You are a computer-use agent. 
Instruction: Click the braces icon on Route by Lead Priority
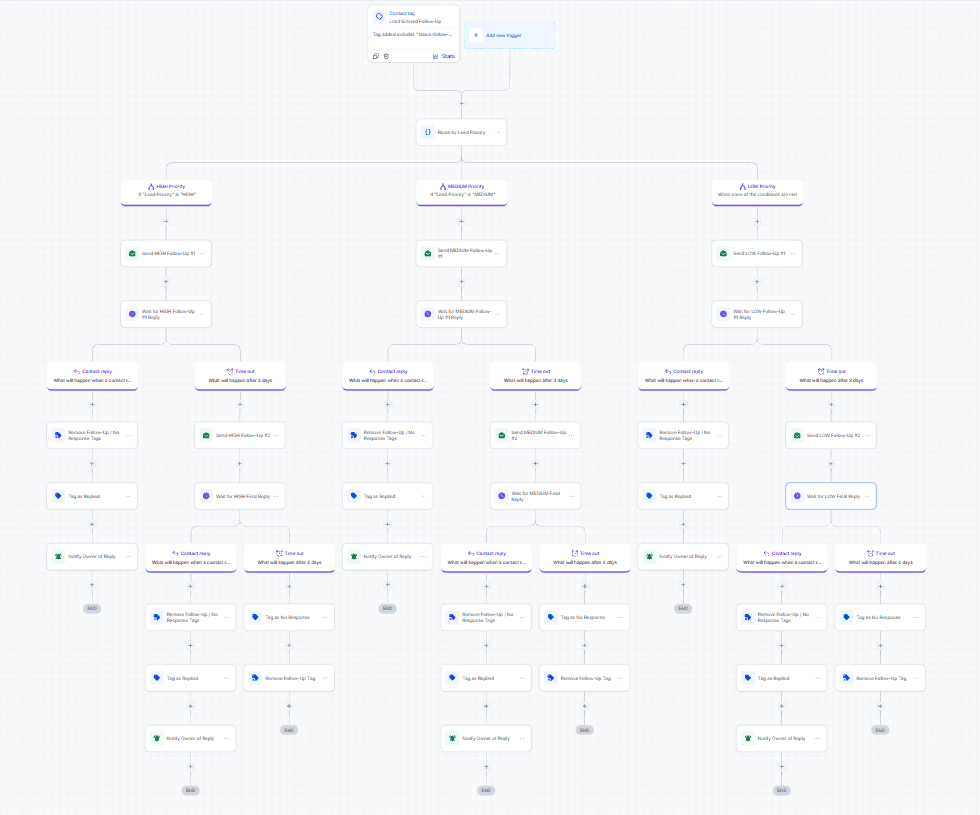tap(428, 132)
